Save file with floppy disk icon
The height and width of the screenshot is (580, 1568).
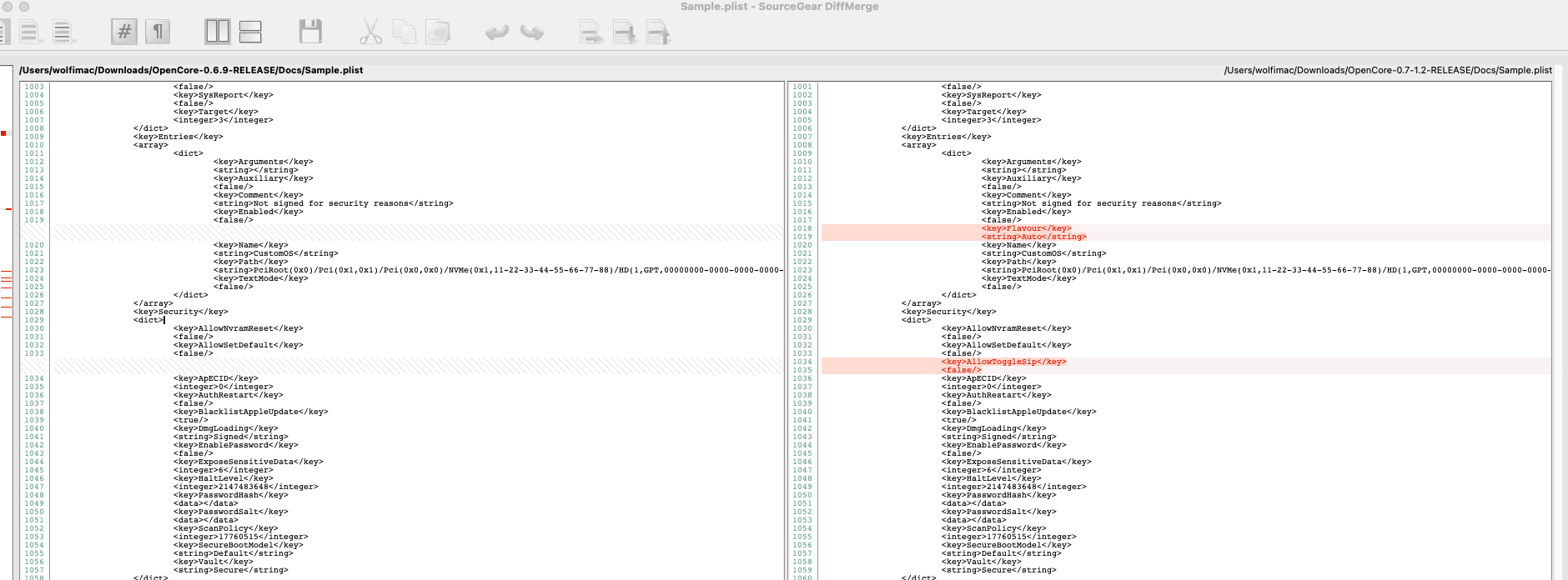(310, 32)
